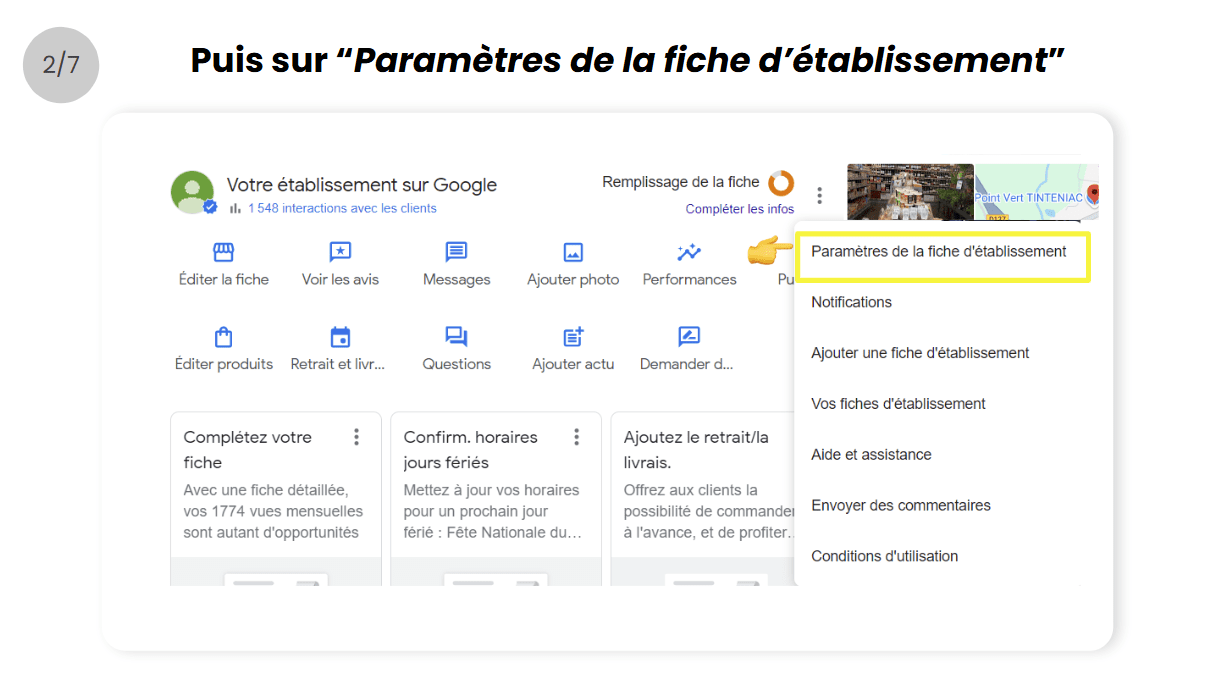This screenshot has width=1208, height=676.
Task: Click the Éditer produits label
Action: [224, 364]
